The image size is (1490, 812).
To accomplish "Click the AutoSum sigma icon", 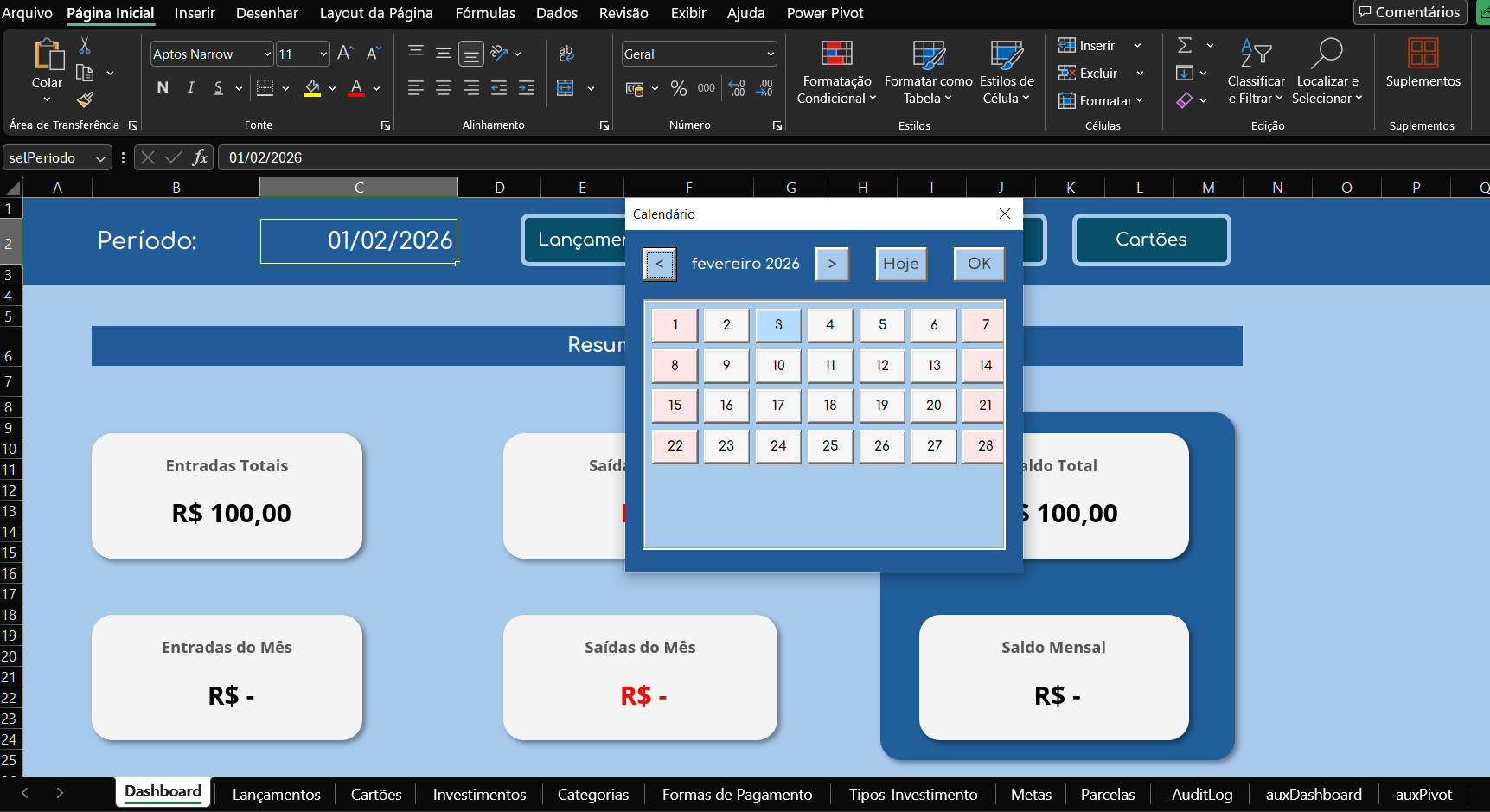I will [x=1185, y=45].
